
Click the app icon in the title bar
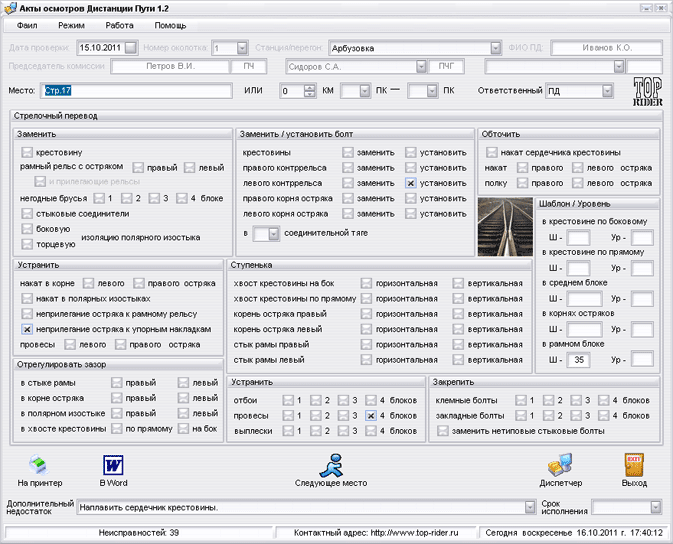(10, 7)
